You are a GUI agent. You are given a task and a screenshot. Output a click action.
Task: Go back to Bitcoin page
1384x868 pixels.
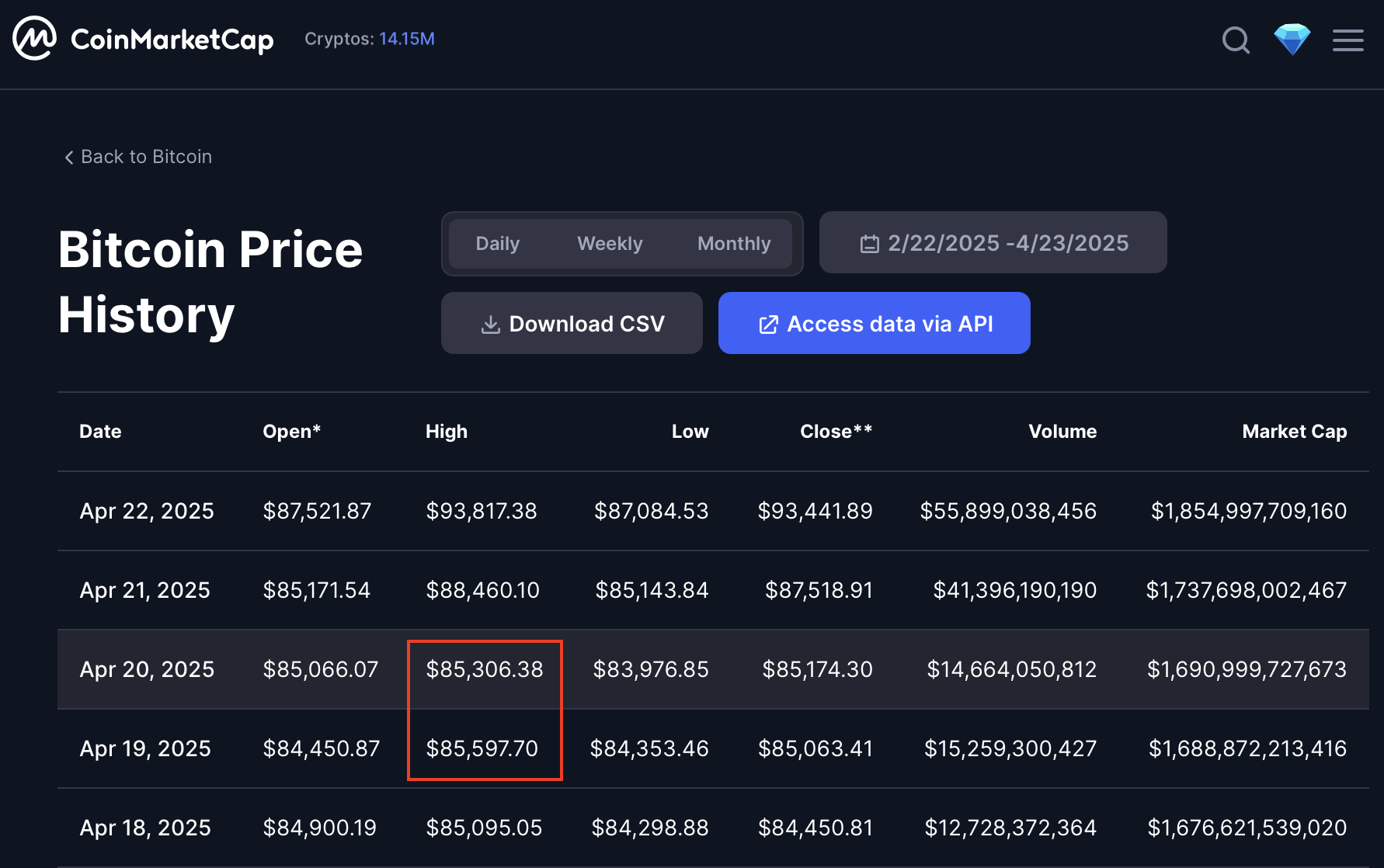138,157
